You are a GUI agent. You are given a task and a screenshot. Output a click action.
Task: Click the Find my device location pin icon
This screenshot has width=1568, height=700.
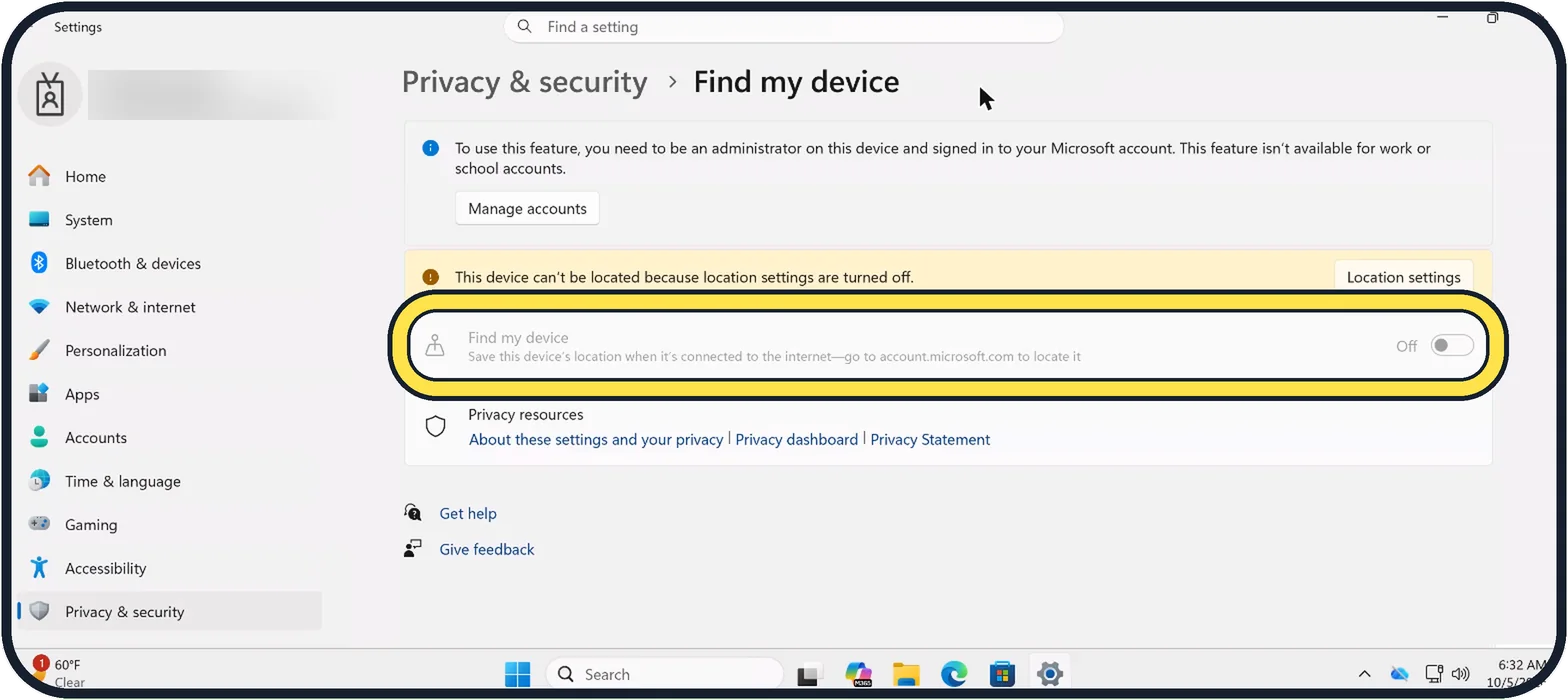[x=435, y=346]
